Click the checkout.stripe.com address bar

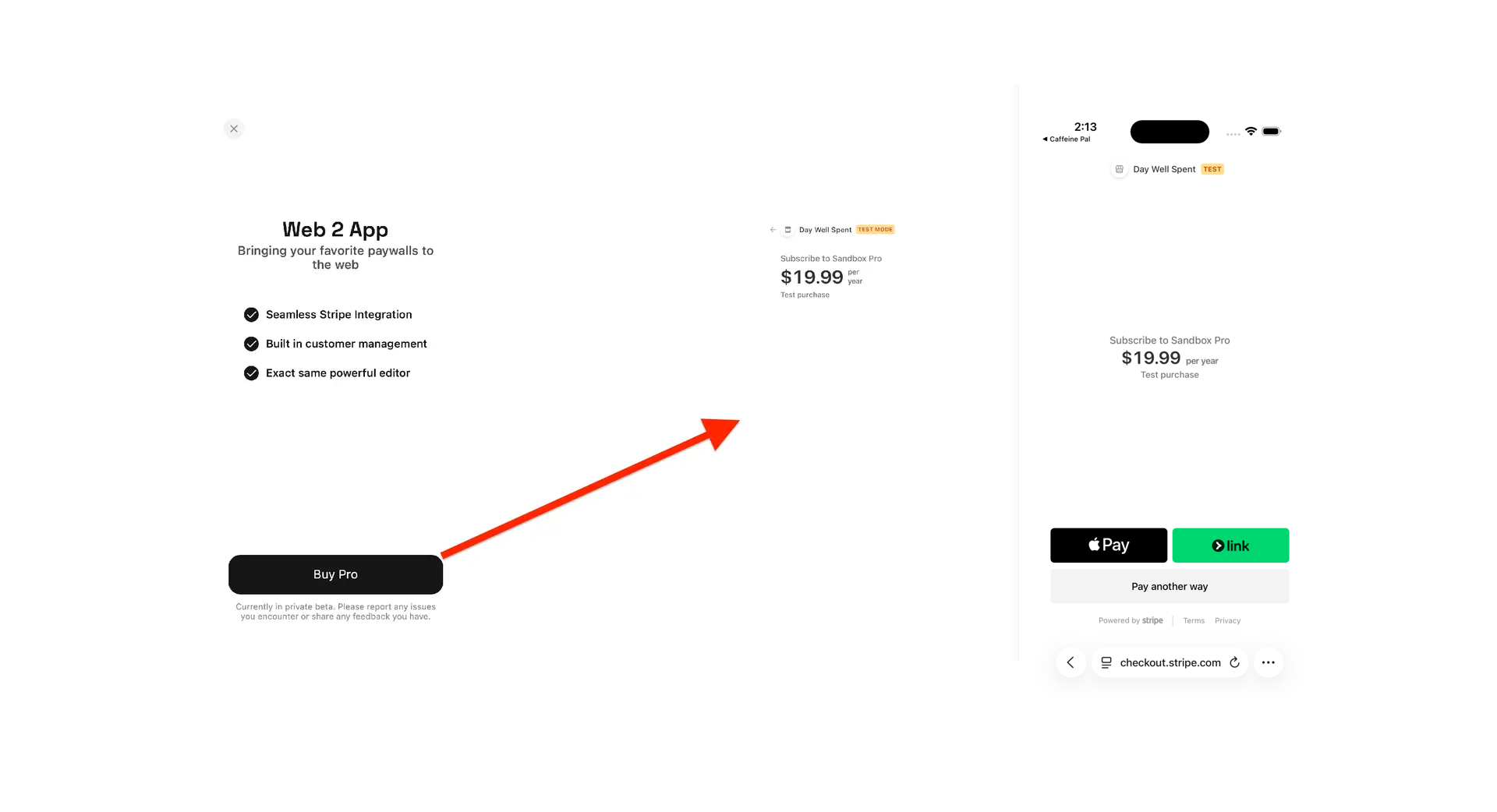click(1170, 662)
